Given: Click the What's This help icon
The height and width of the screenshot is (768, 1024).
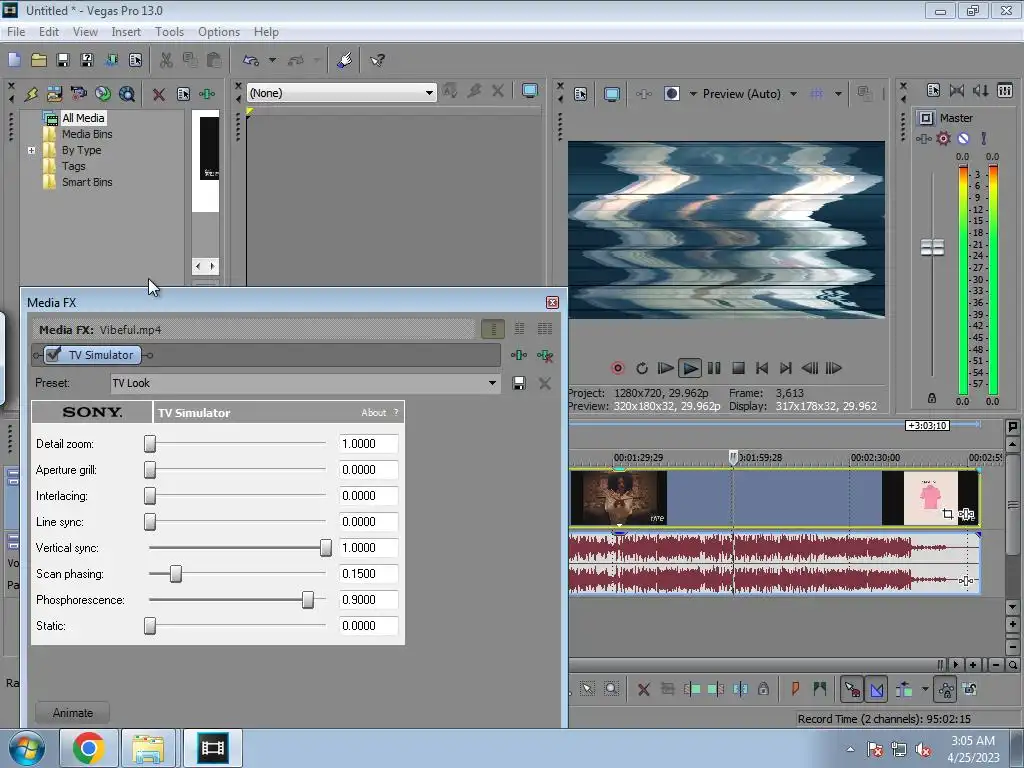Looking at the screenshot, I should (377, 60).
